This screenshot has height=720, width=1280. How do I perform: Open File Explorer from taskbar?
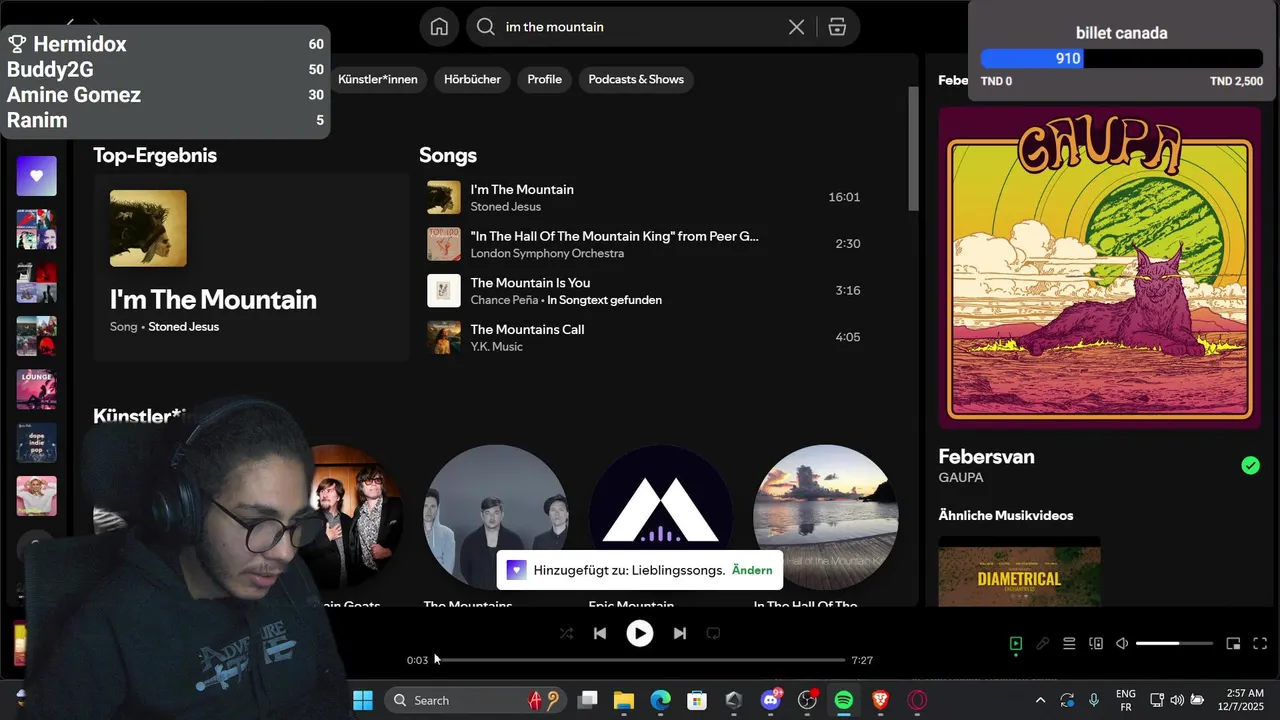click(x=624, y=700)
